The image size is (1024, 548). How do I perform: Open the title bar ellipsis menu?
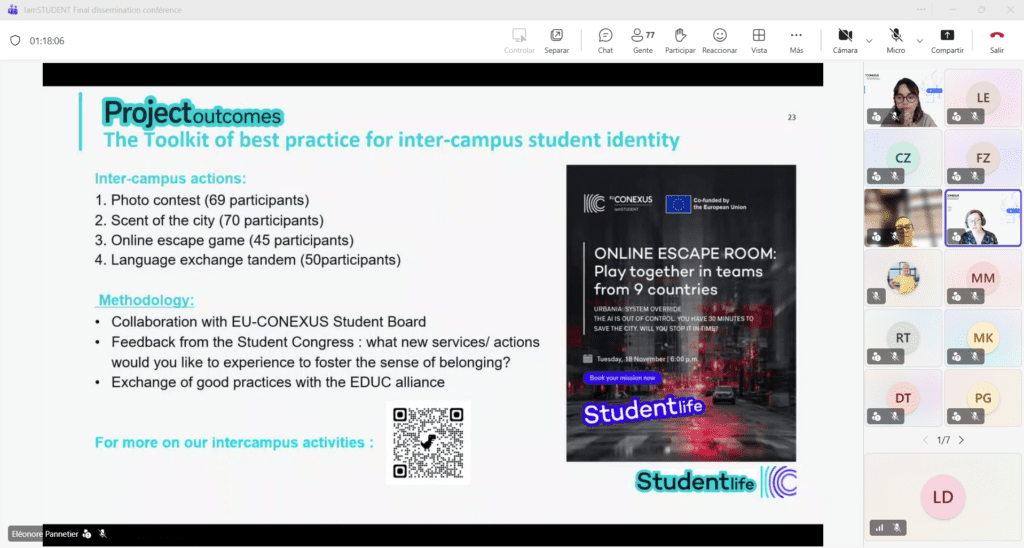[921, 10]
